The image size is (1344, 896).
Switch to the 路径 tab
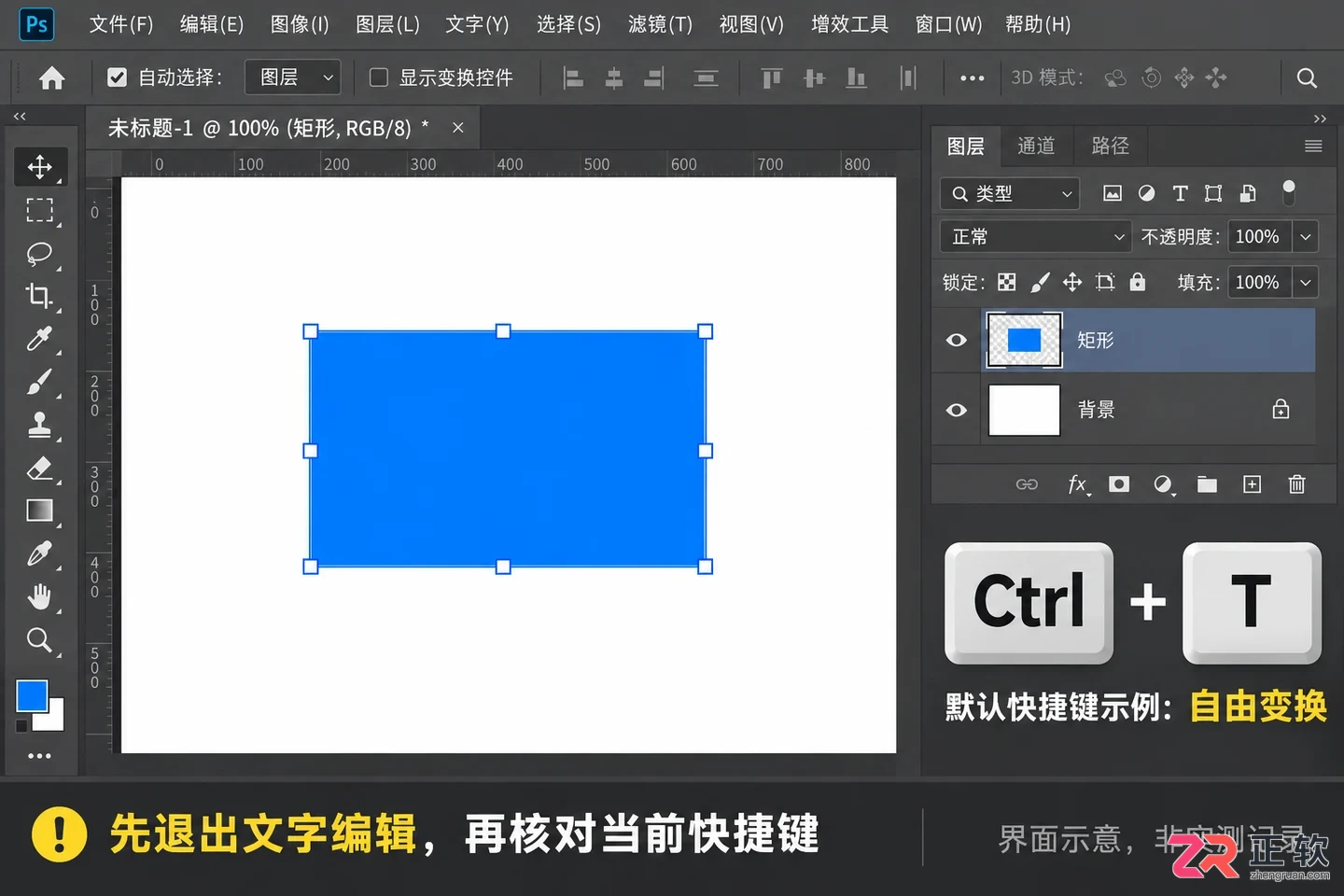(1110, 146)
